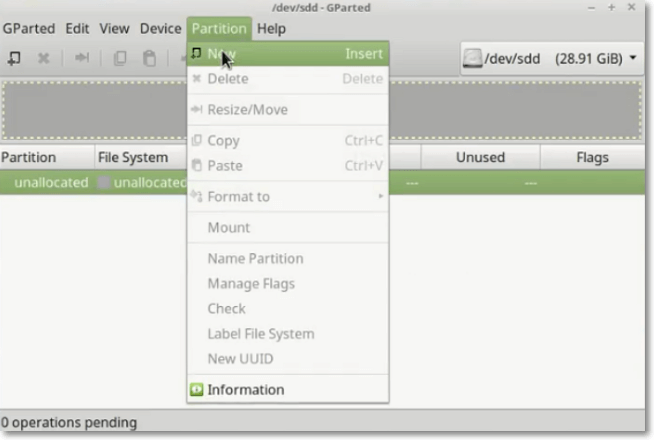The width and height of the screenshot is (654, 440).
Task: Sort by the Unused column header
Action: pos(480,157)
